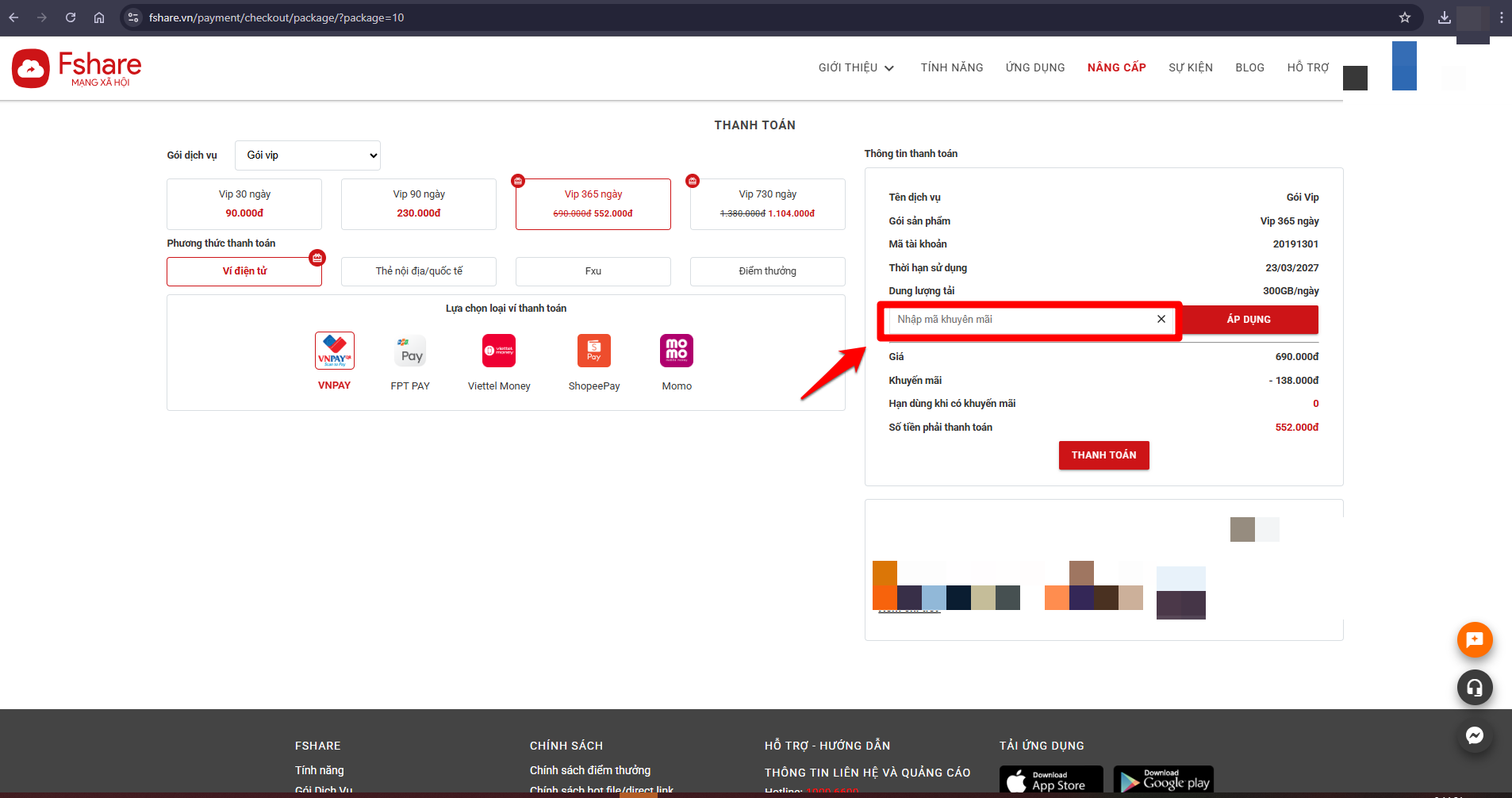1512x798 pixels.
Task: Switch to Điểm thưởng payment method
Action: click(767, 271)
